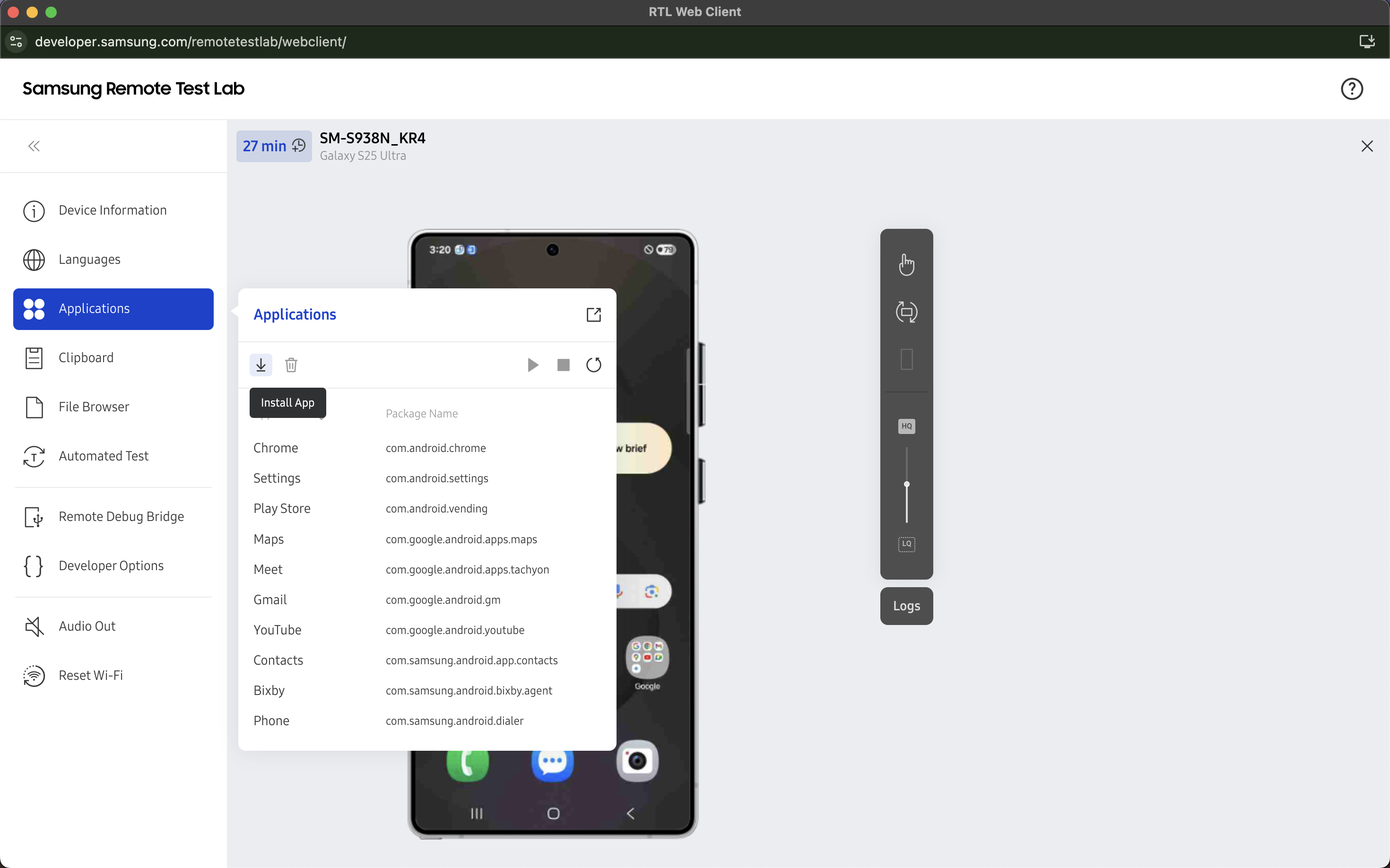The image size is (1390, 868).
Task: Click the Install App download icon
Action: tap(261, 365)
